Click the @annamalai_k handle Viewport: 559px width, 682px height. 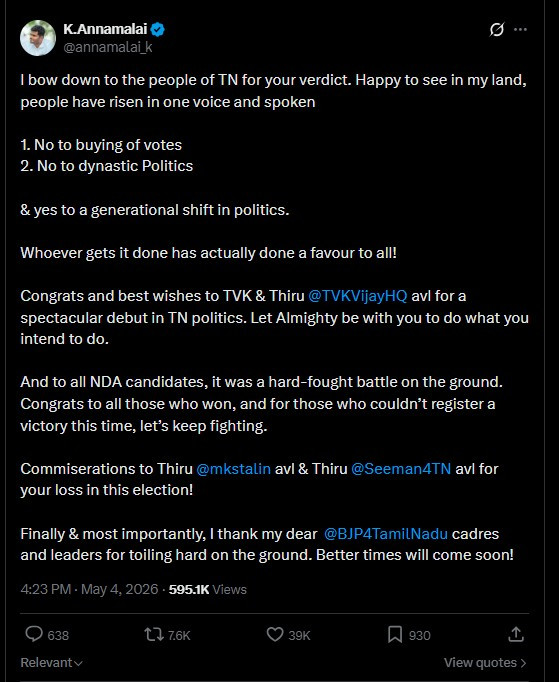[108, 47]
